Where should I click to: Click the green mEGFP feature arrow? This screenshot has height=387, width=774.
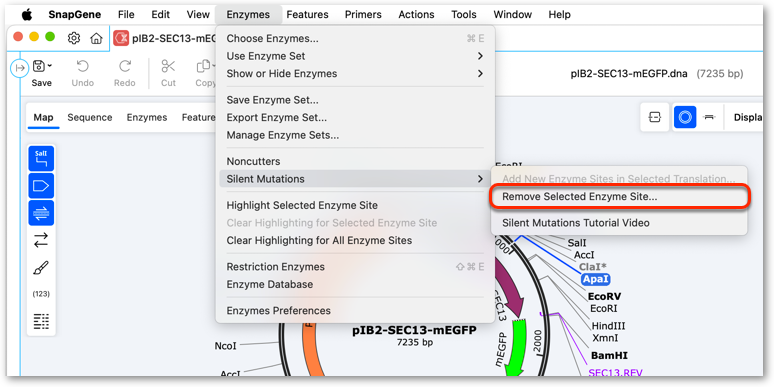518,348
